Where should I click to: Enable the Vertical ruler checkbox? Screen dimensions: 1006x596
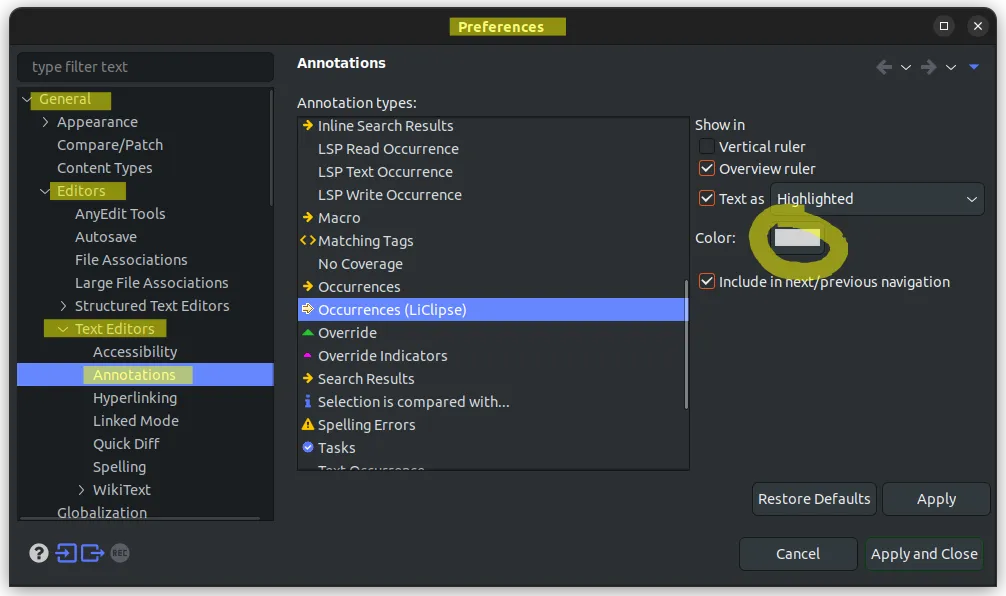707,147
